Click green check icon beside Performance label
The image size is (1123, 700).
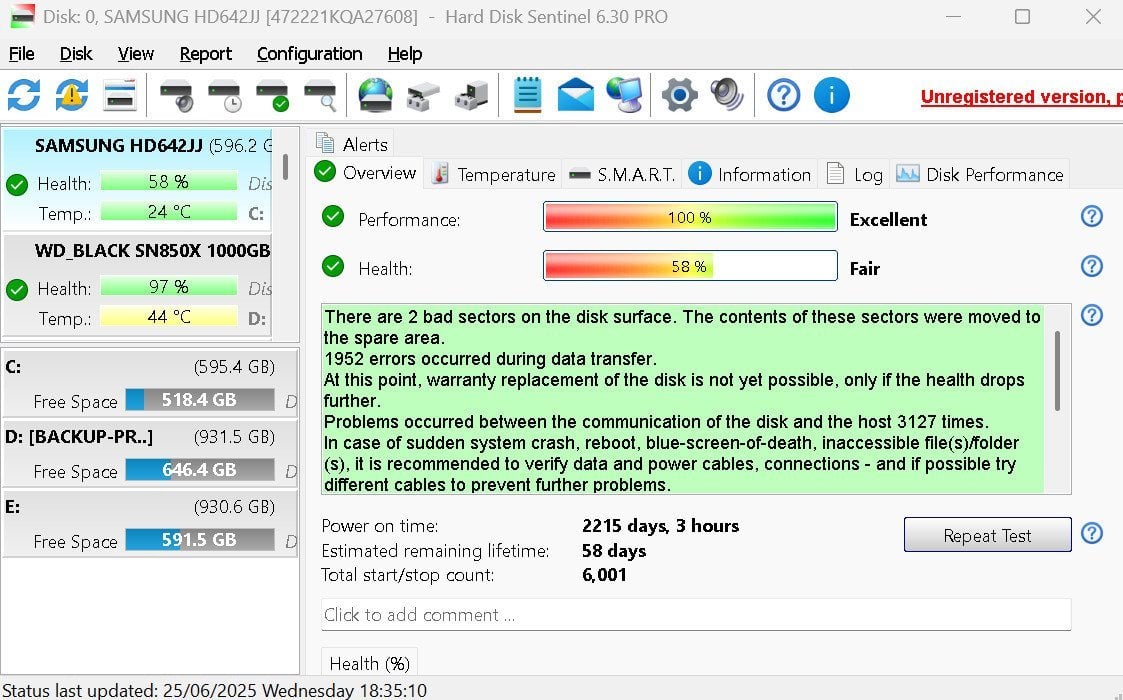pos(333,216)
